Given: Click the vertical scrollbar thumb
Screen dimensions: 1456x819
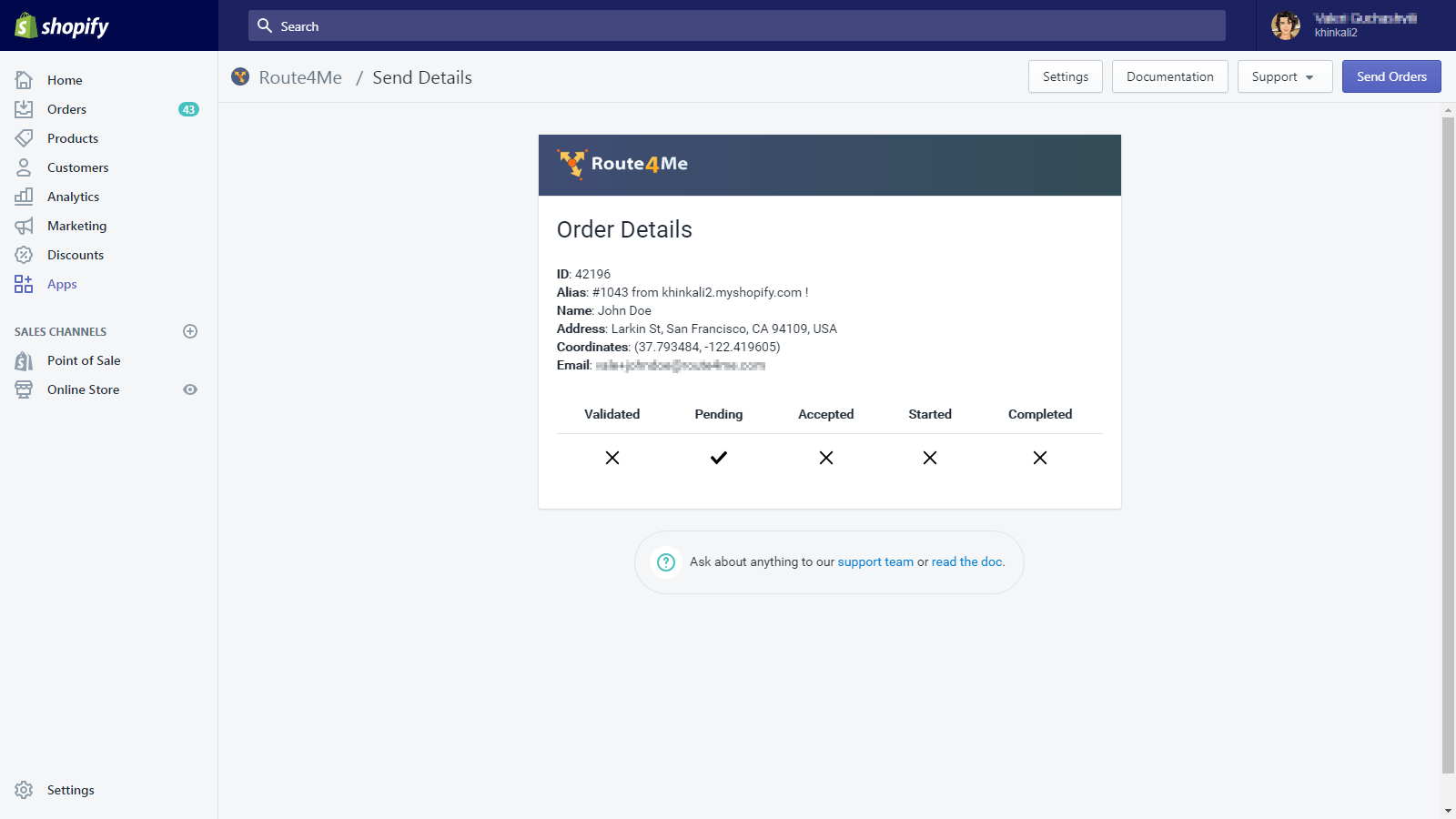Looking at the screenshot, I should pyautogui.click(x=1448, y=445).
